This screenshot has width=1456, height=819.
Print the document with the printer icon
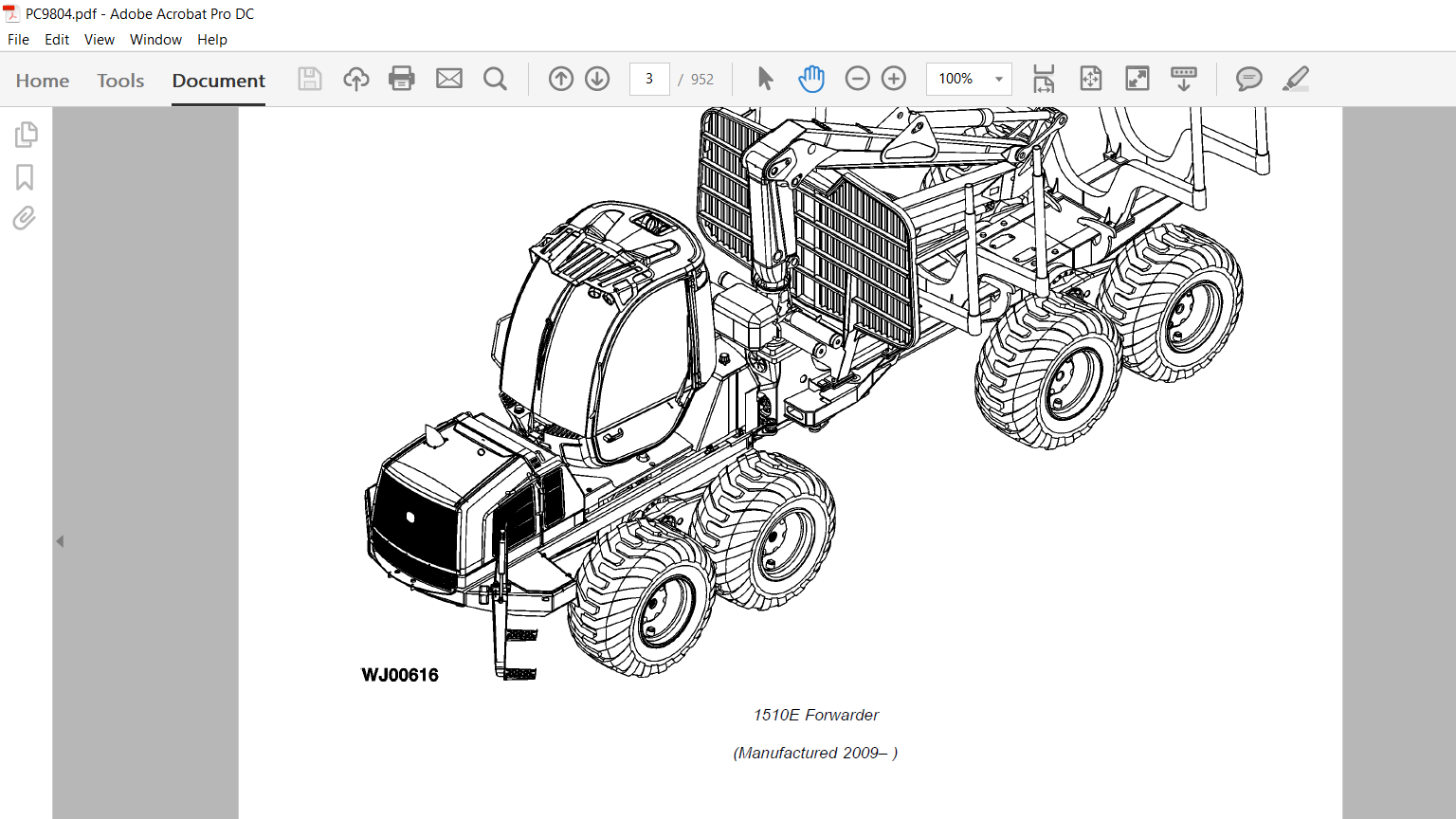pyautogui.click(x=402, y=79)
